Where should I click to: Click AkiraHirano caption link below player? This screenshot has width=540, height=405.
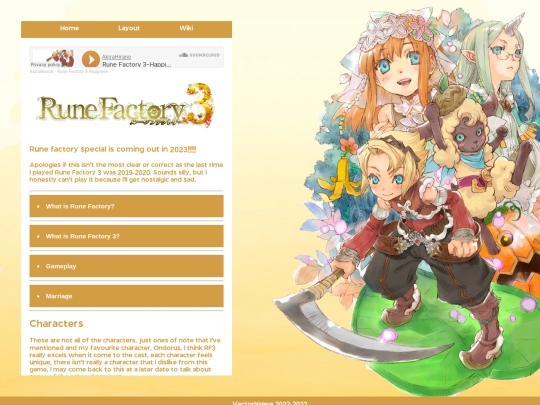coord(41,72)
